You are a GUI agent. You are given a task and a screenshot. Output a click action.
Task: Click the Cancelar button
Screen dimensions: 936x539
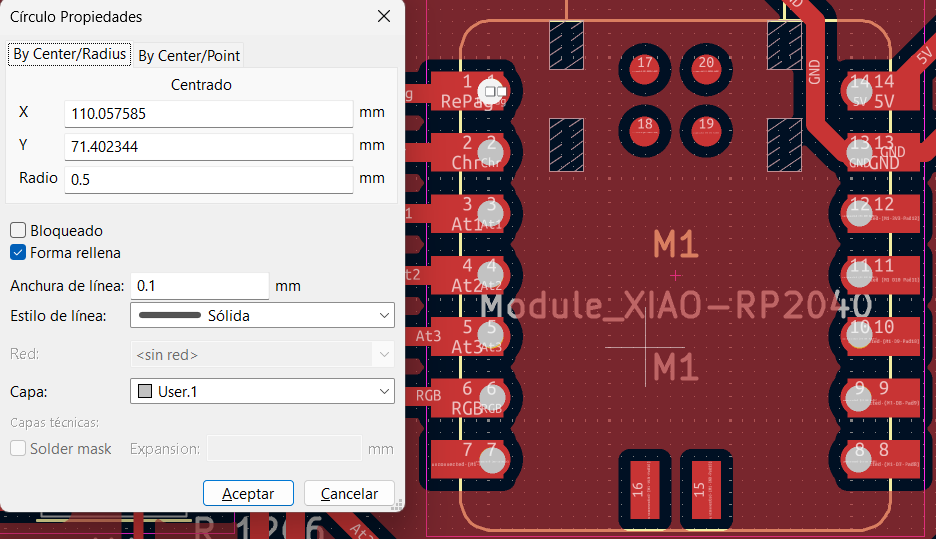[x=349, y=494]
